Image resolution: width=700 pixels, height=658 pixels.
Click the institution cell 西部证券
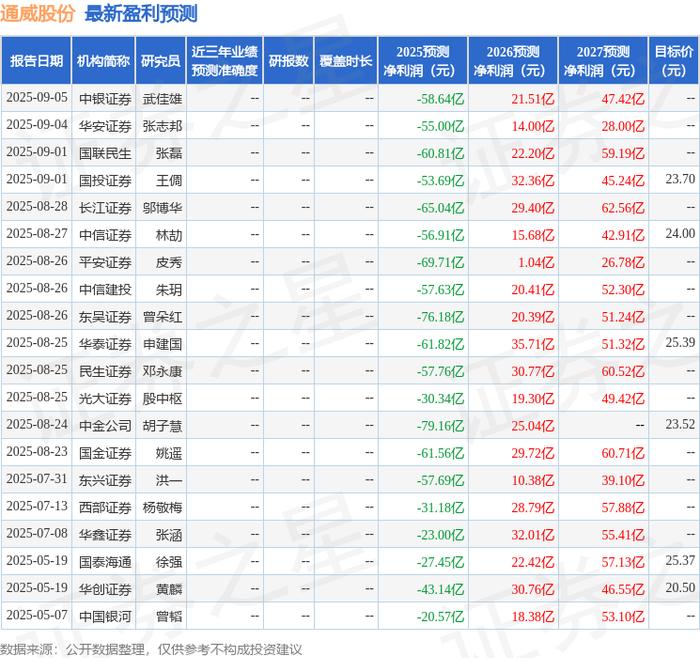(x=105, y=508)
